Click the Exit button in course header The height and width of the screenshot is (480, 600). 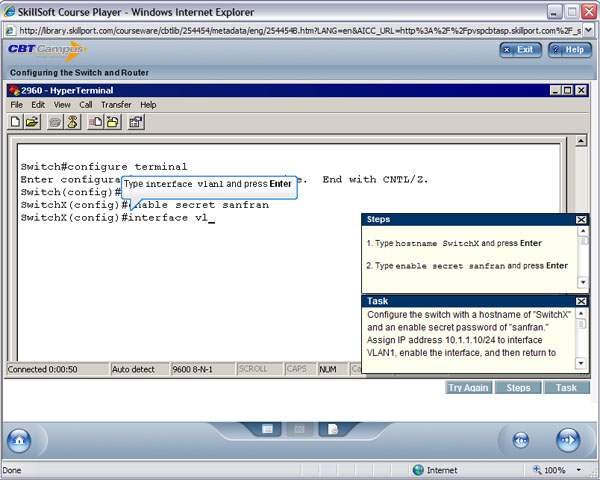click(519, 49)
